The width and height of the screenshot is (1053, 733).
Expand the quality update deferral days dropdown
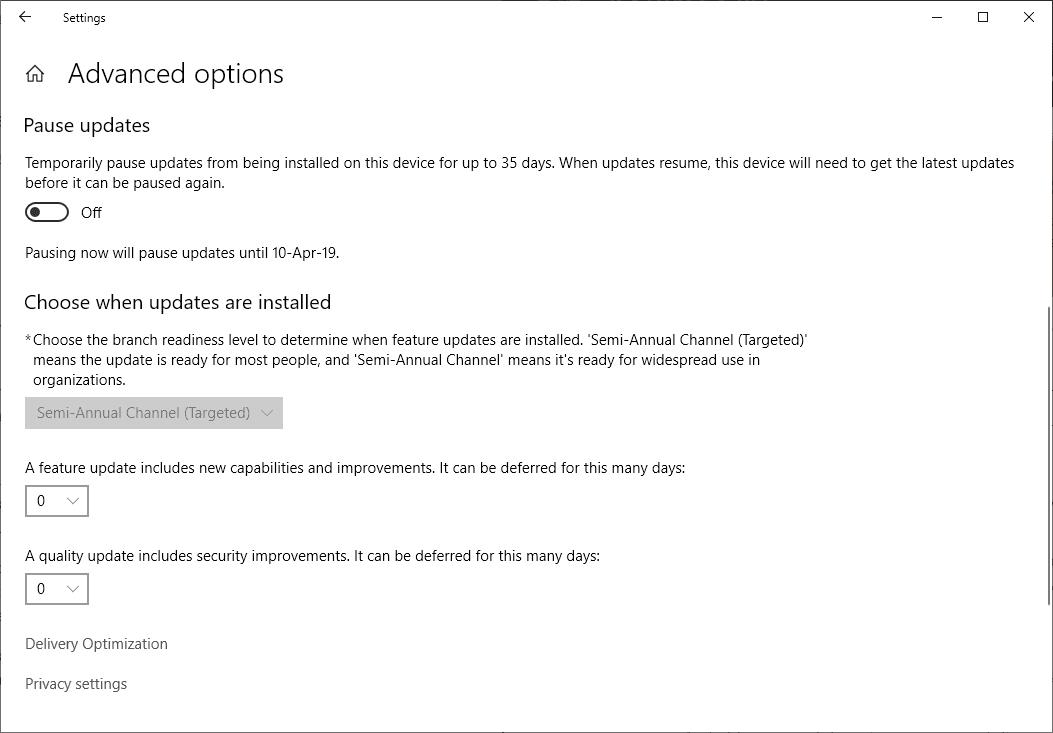[57, 589]
